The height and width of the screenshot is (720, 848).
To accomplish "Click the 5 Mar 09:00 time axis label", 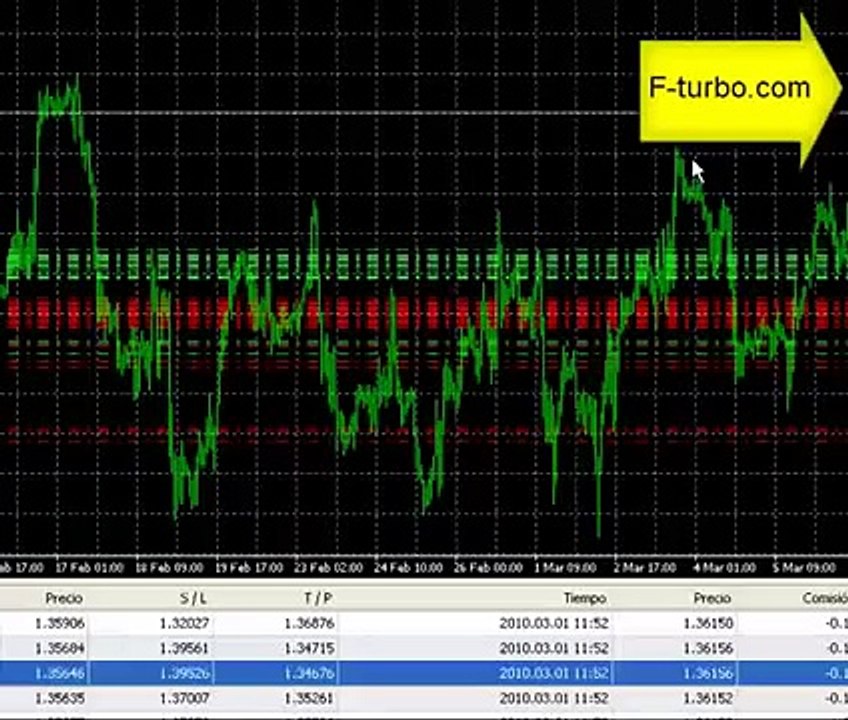I will coord(804,568).
